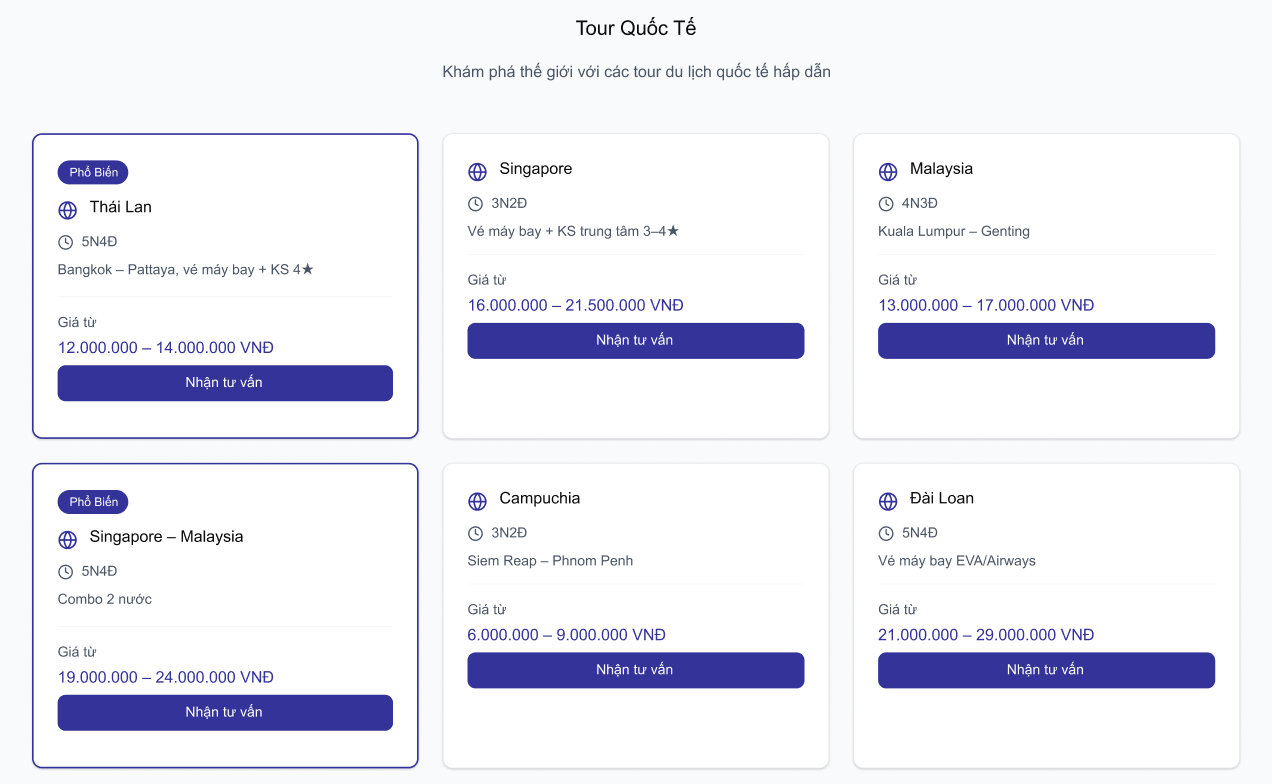Request consultation for the Thái Lan tour
This screenshot has height=784, width=1272.
[225, 383]
